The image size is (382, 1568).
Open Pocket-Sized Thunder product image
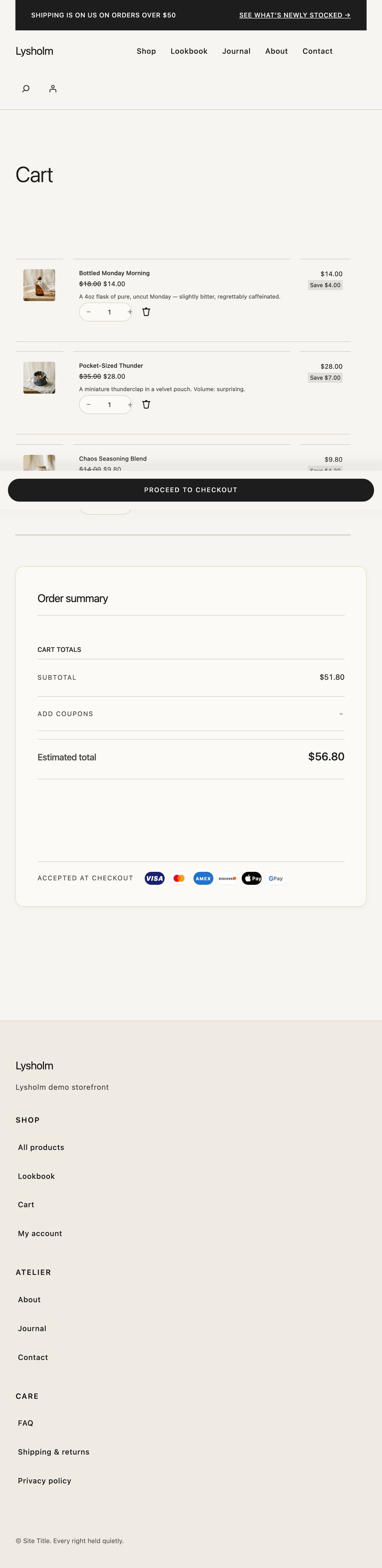coord(39,377)
